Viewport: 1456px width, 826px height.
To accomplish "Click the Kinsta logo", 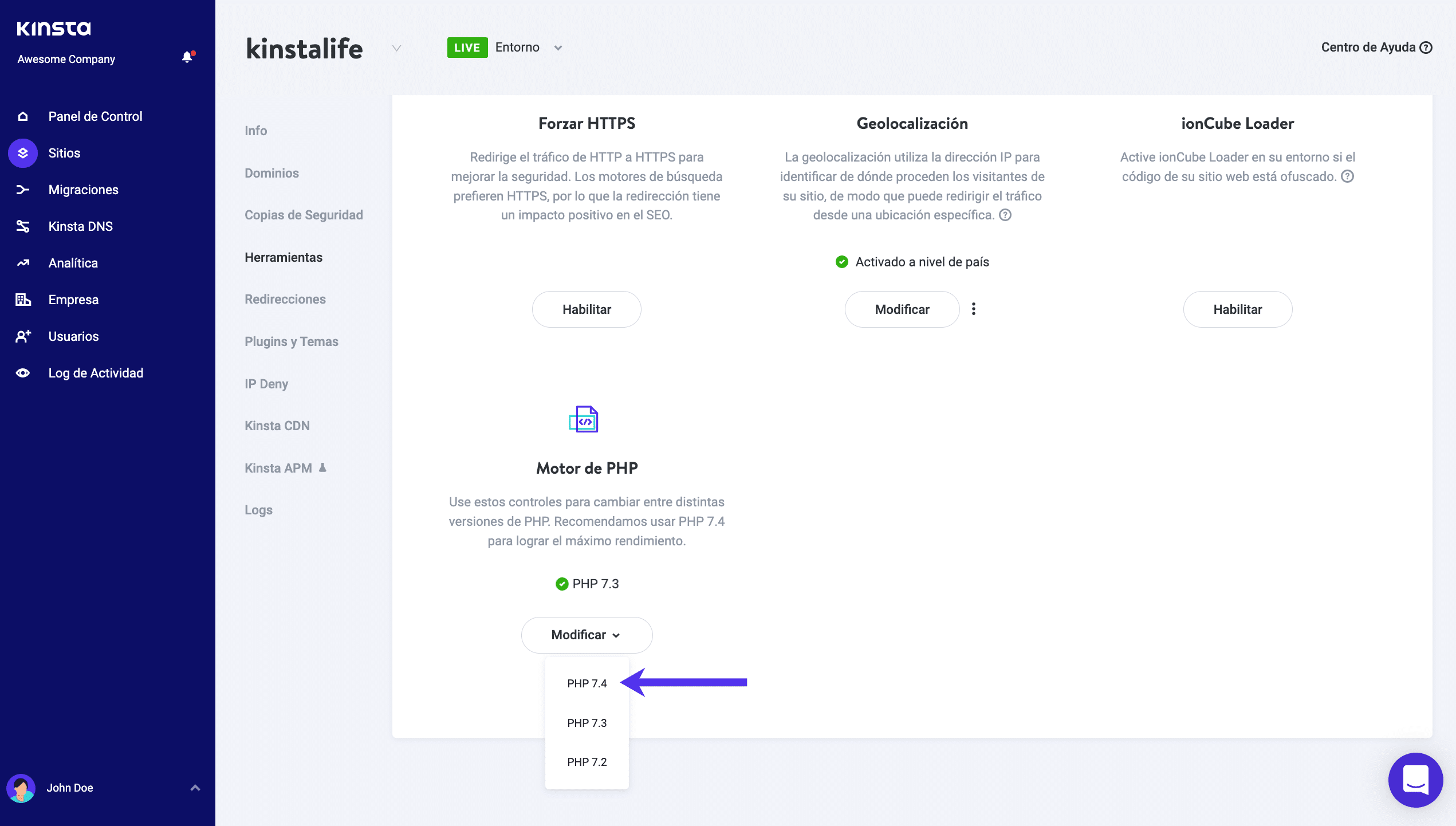I will (x=54, y=28).
